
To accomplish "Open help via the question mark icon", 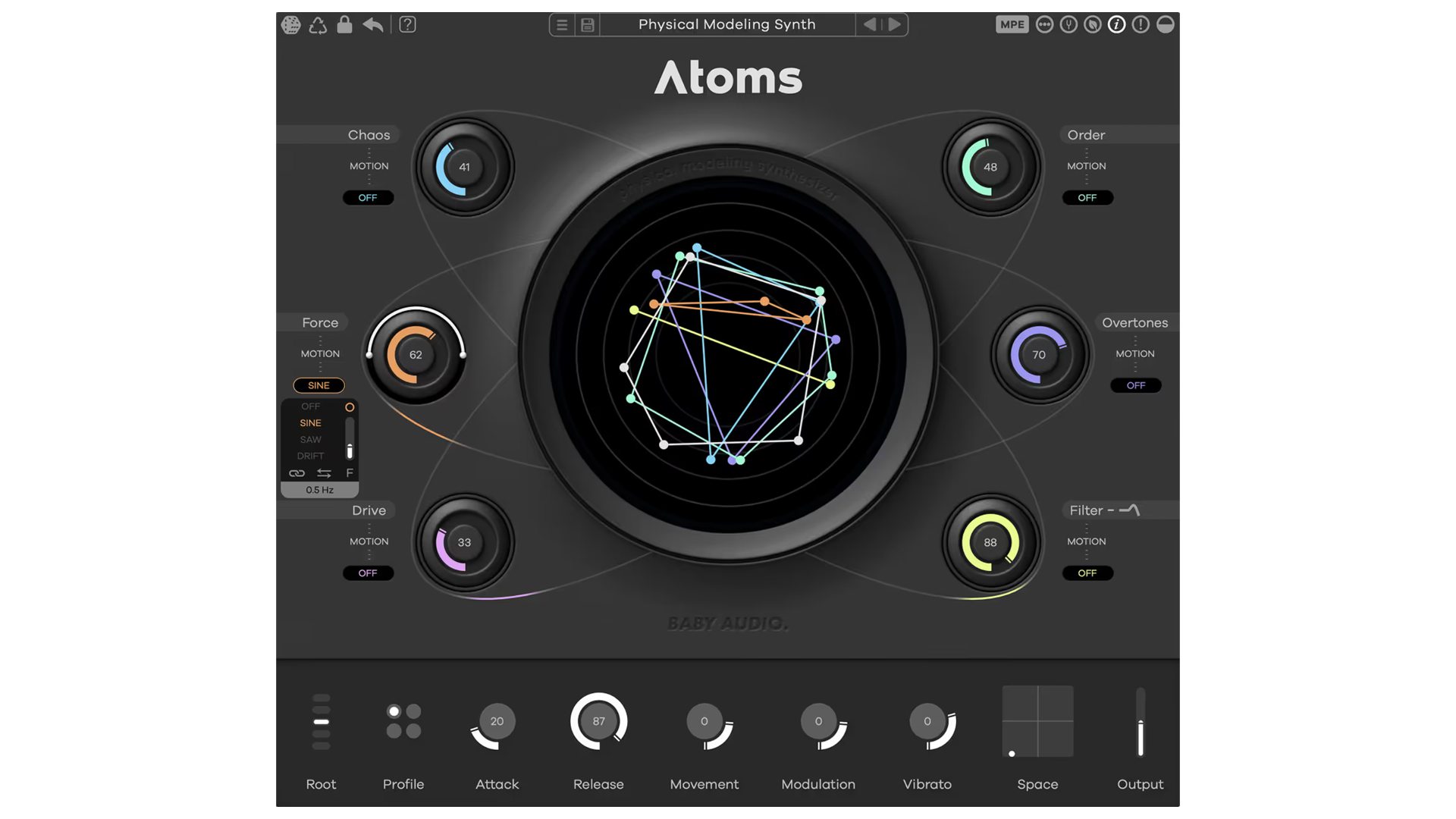I will 407,25.
